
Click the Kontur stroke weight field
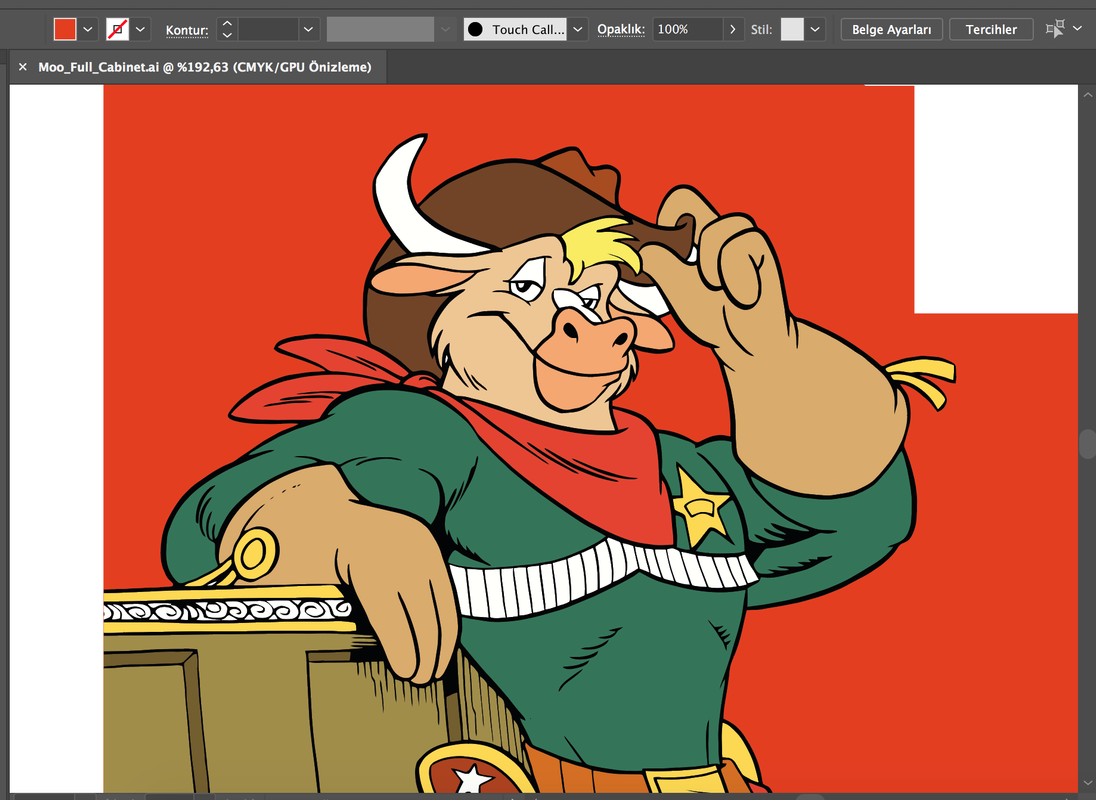pos(268,29)
